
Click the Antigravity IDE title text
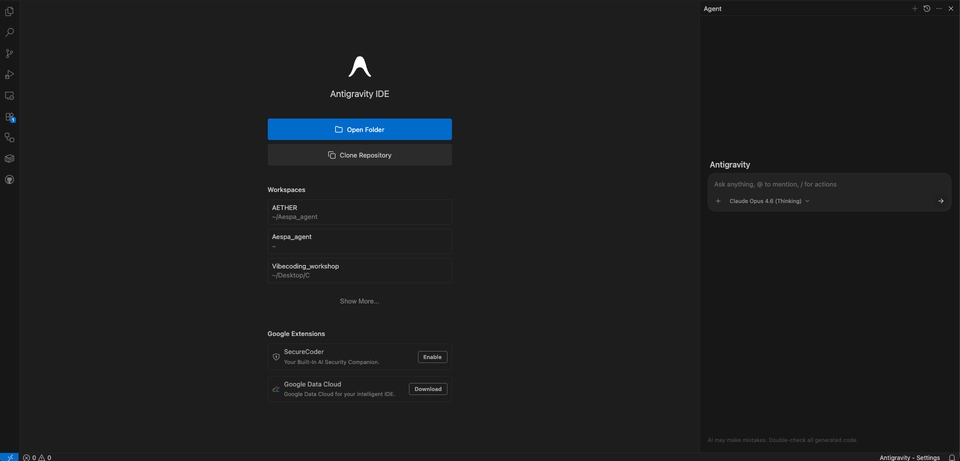359,94
